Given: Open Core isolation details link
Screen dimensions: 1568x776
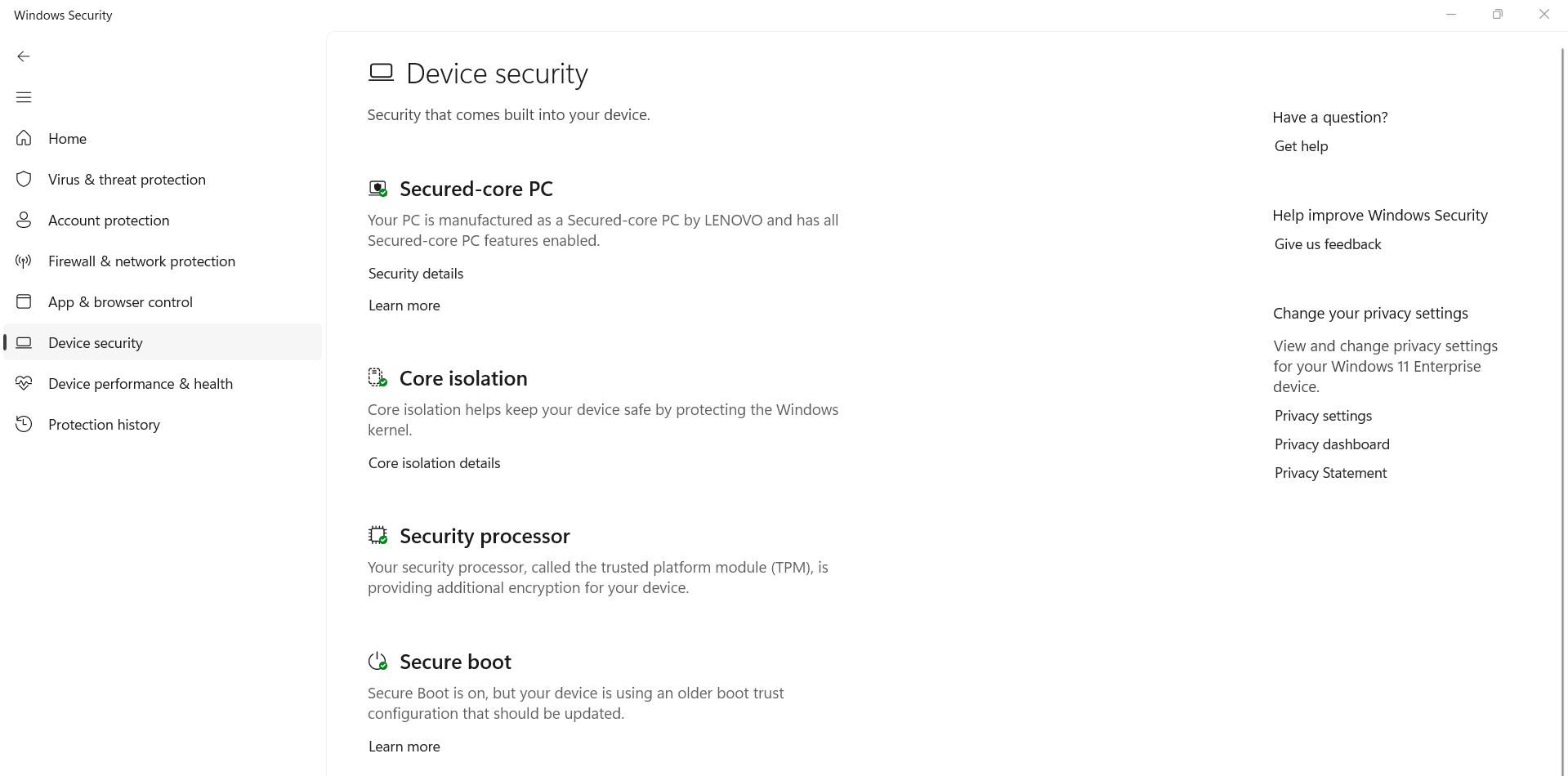Looking at the screenshot, I should [x=434, y=463].
